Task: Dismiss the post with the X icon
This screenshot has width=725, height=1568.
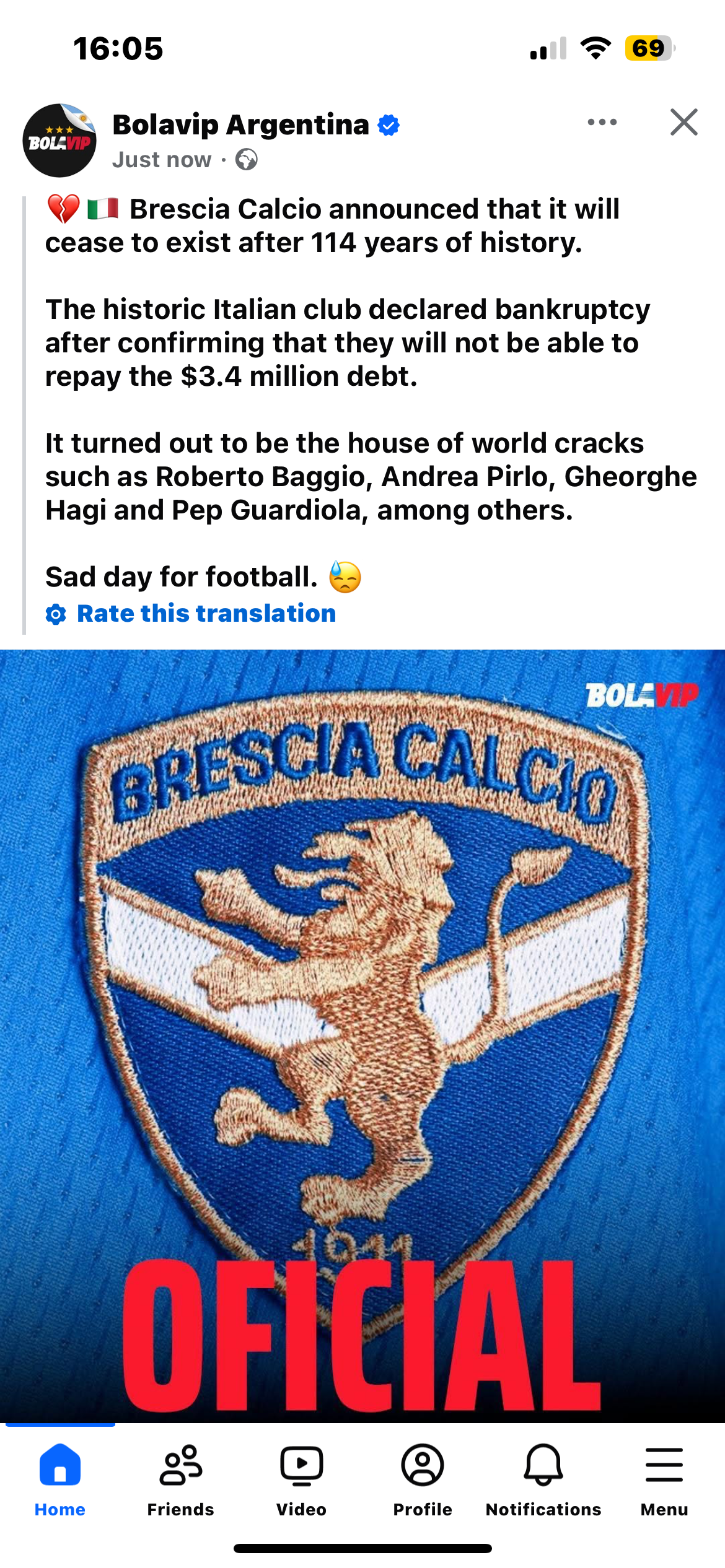Action: 684,122
